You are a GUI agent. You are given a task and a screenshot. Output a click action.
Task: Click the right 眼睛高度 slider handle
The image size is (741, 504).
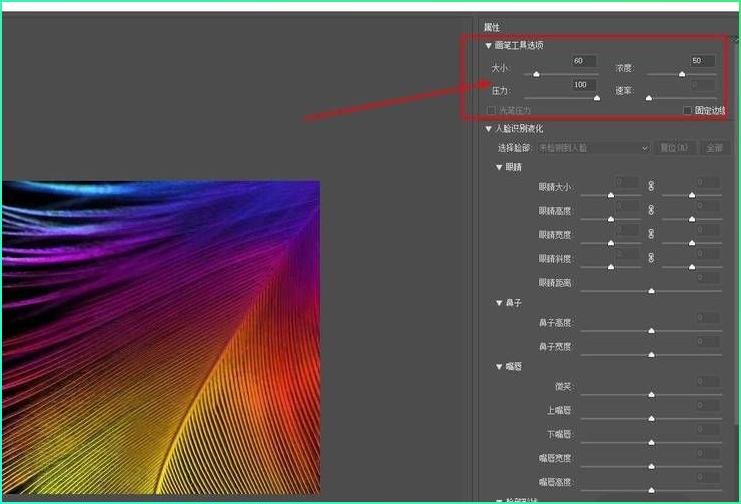692,219
